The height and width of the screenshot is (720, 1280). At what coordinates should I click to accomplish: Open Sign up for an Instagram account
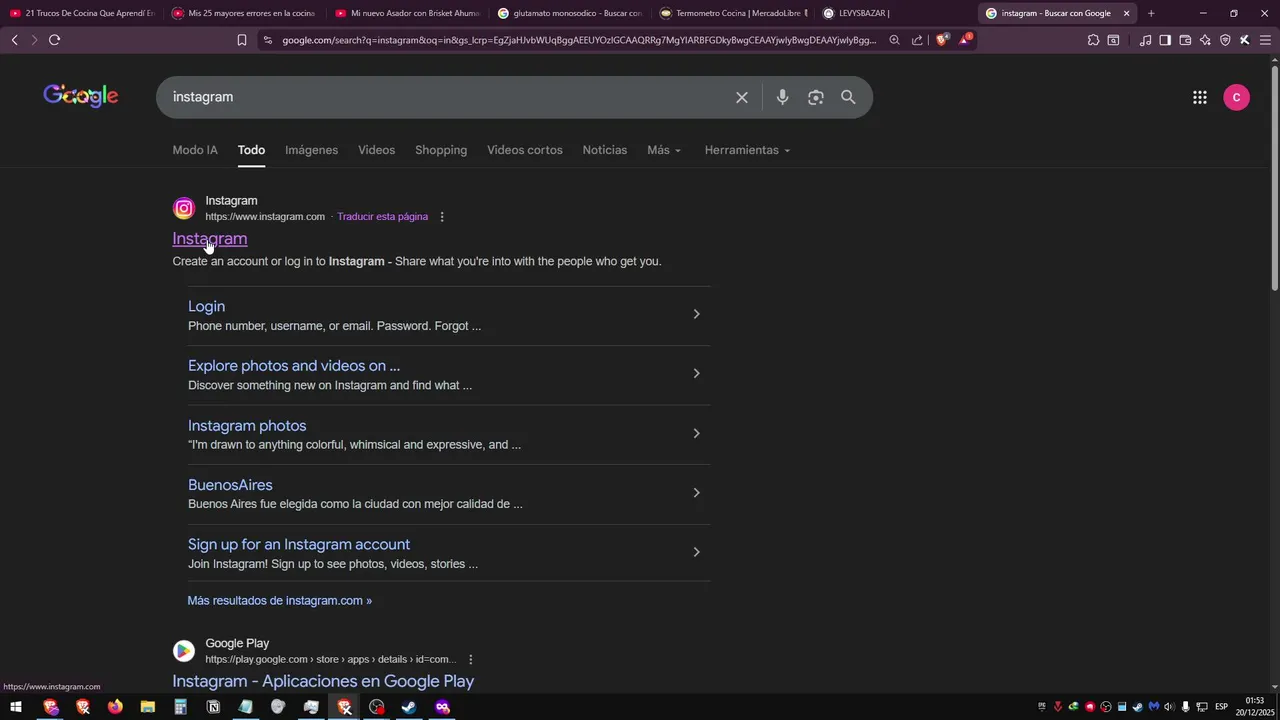click(299, 544)
